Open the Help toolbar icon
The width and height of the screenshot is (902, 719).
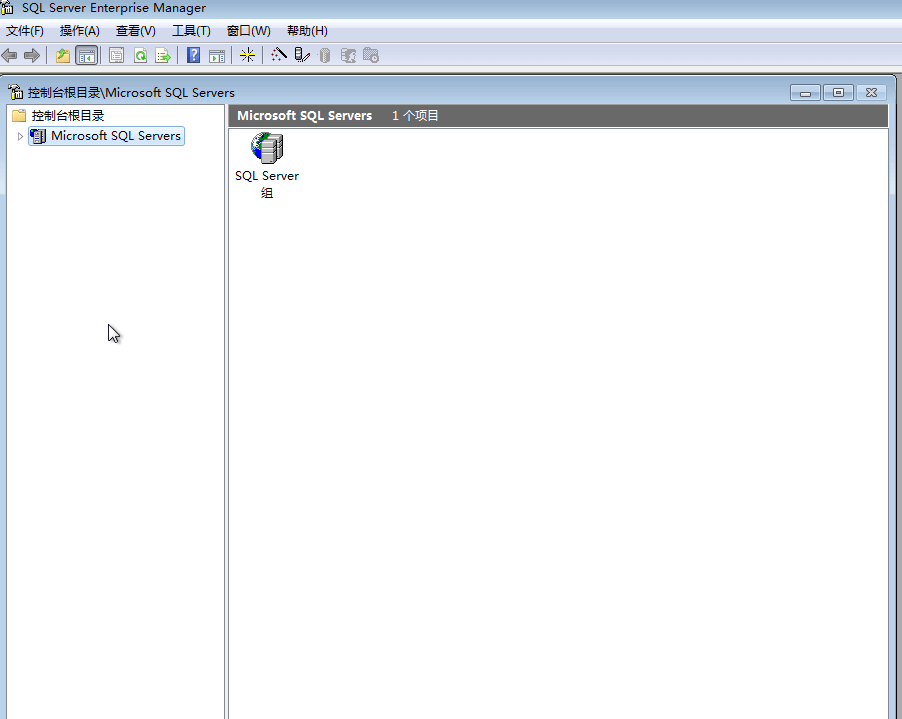pos(192,55)
